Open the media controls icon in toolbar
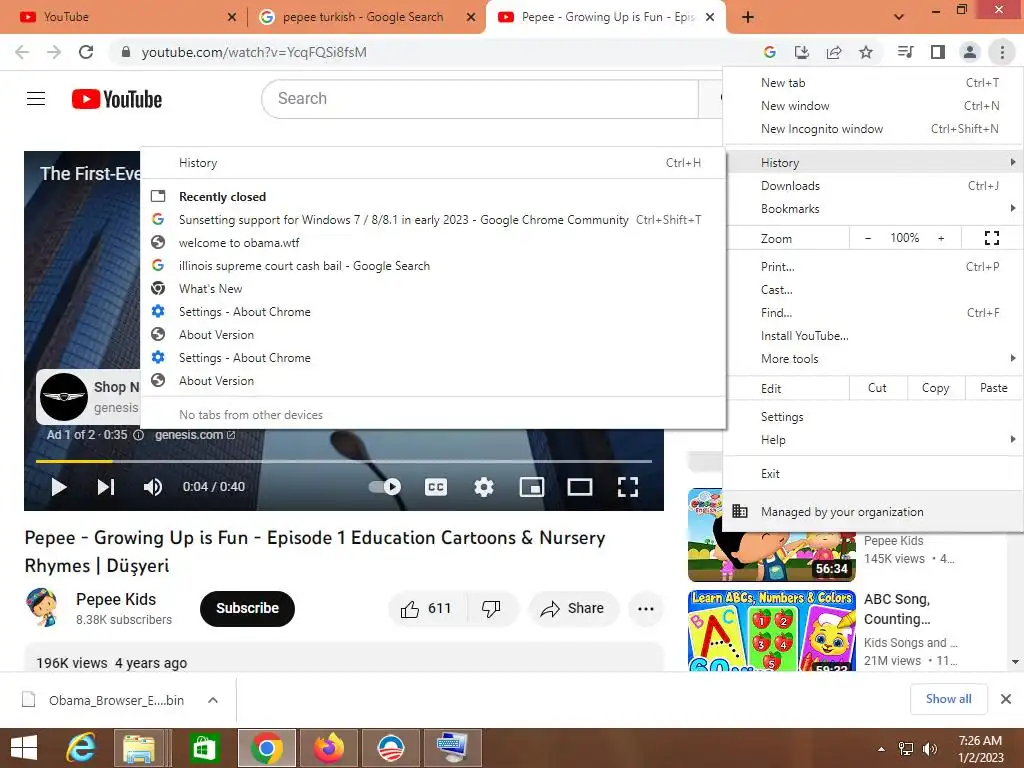This screenshot has height=768, width=1024. (906, 52)
